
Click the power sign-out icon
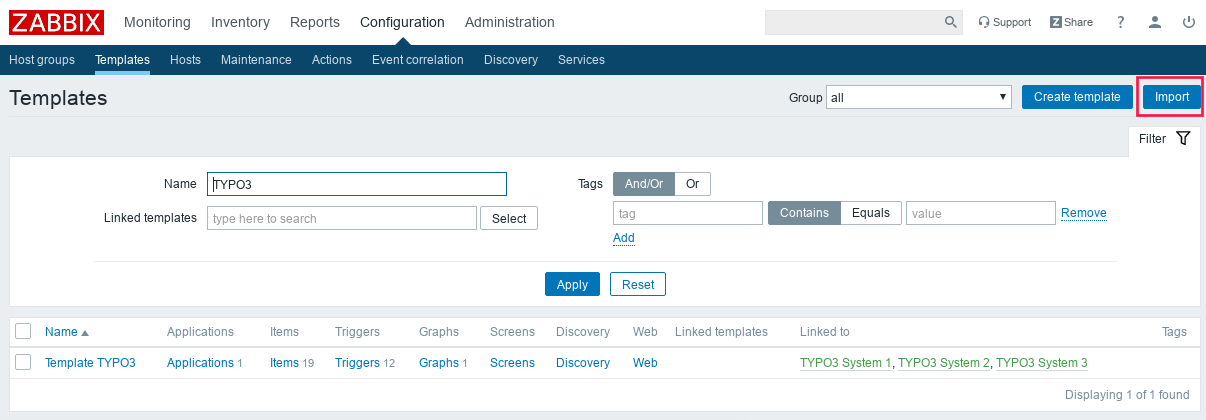coord(1188,22)
